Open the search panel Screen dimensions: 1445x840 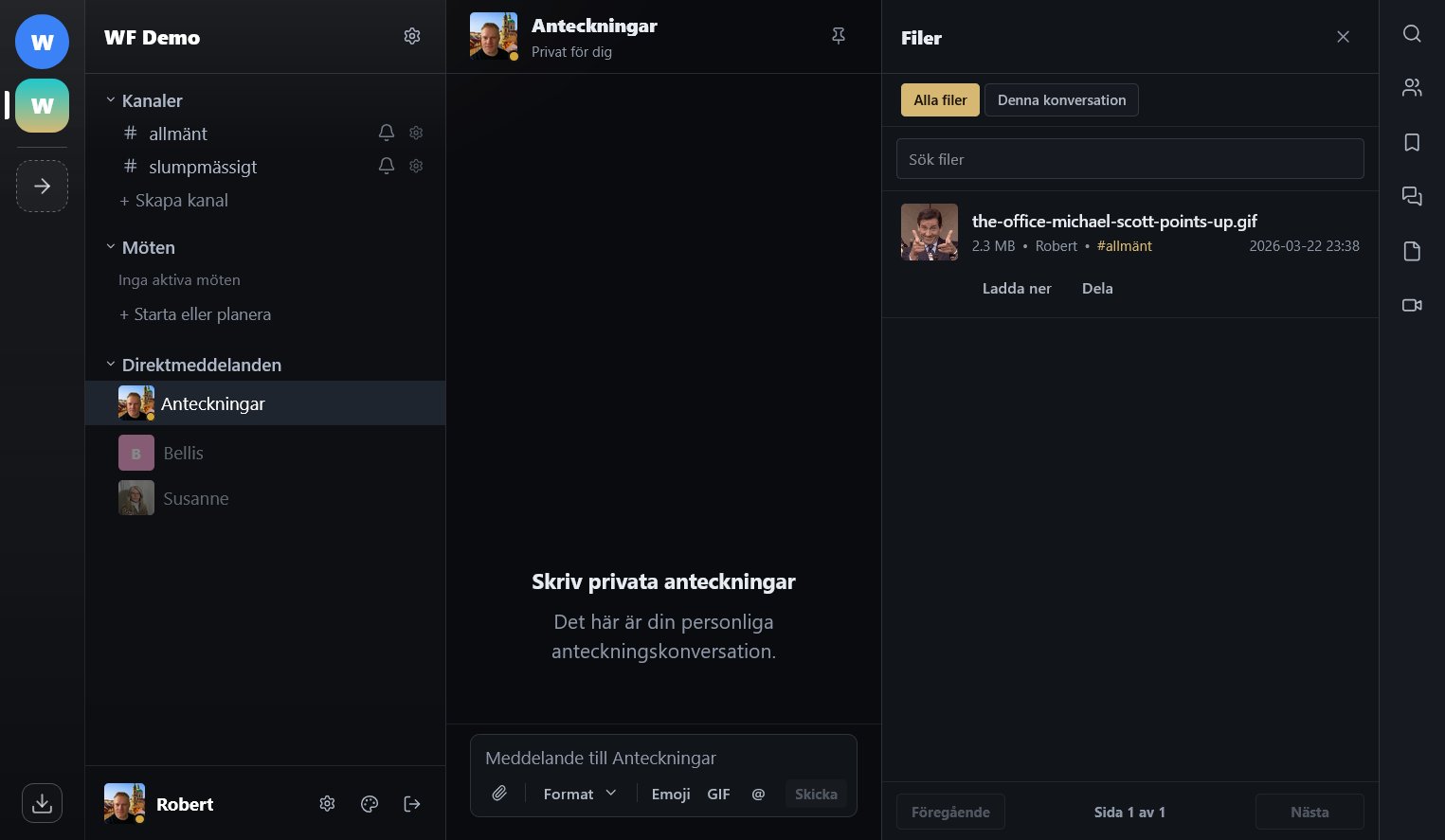(1412, 33)
